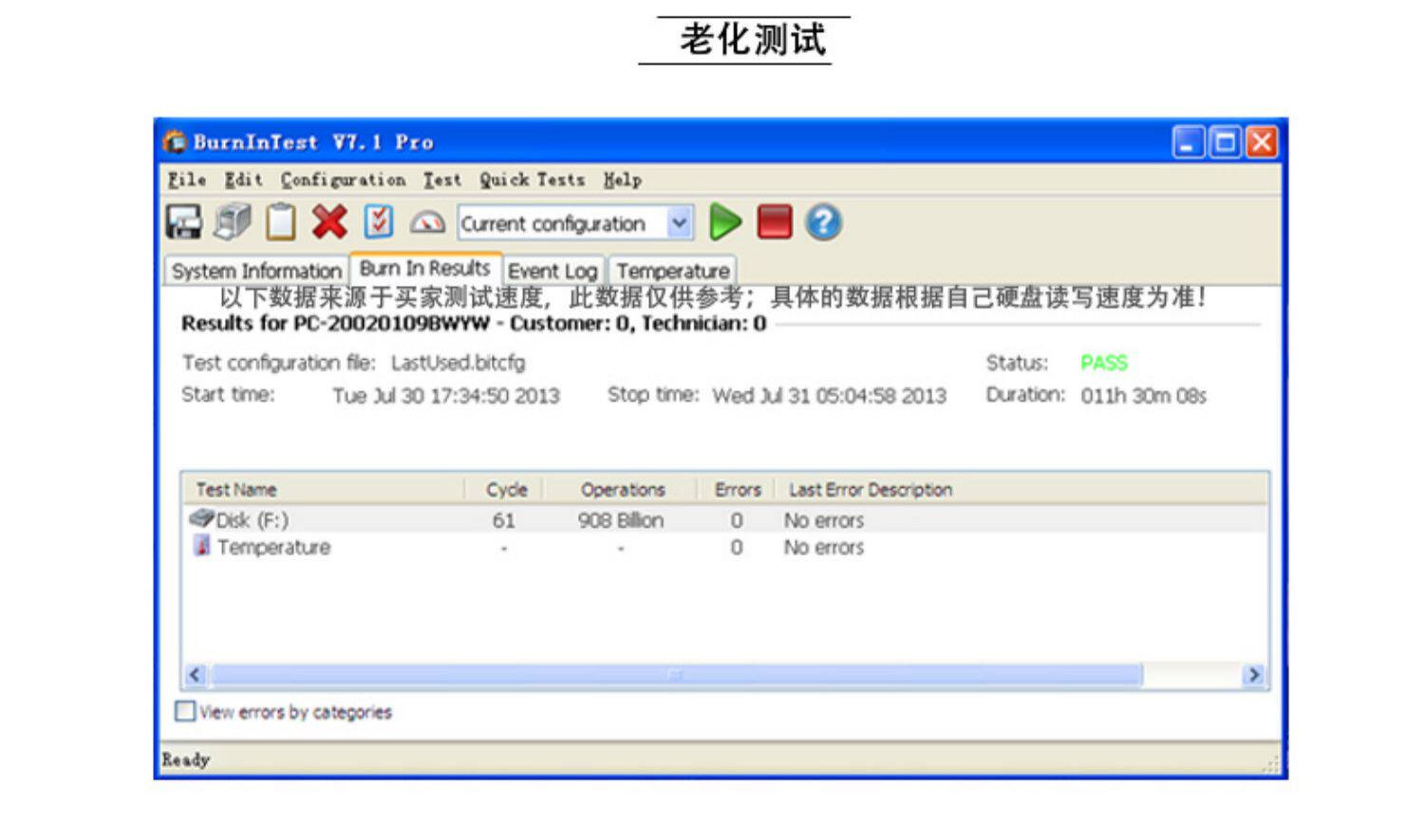This screenshot has width=1424, height=840.
Task: Maximize the BurnInTest window
Action: pyautogui.click(x=1225, y=142)
